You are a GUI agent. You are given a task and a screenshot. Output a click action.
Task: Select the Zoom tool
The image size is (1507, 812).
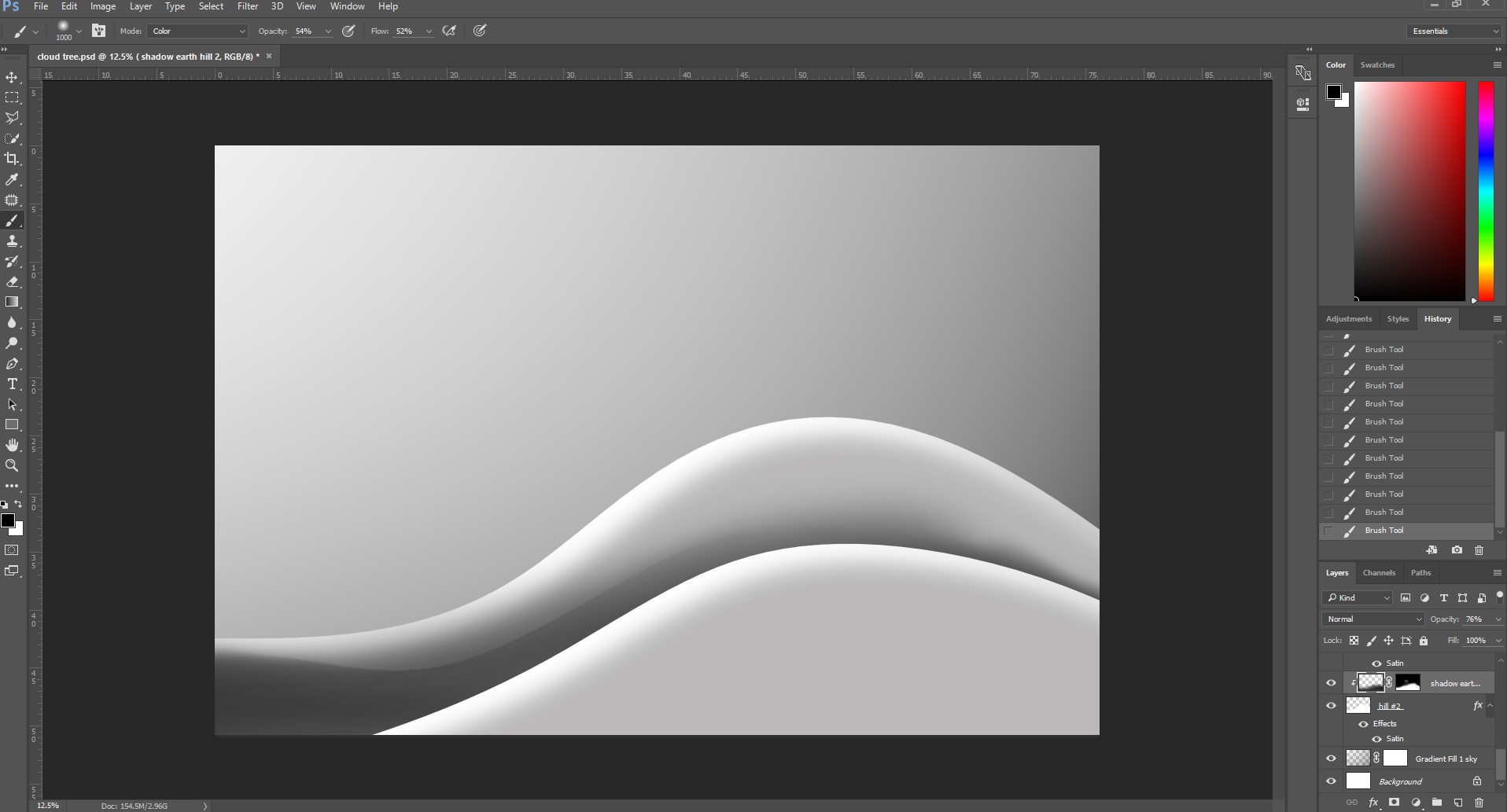pyautogui.click(x=12, y=465)
